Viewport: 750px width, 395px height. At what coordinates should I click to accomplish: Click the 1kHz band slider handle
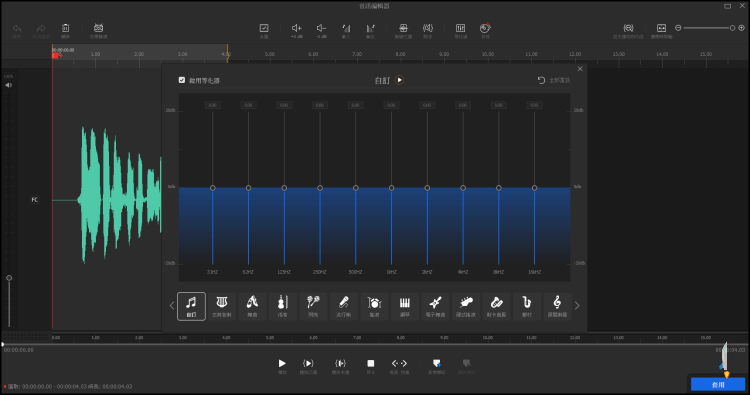[391, 188]
